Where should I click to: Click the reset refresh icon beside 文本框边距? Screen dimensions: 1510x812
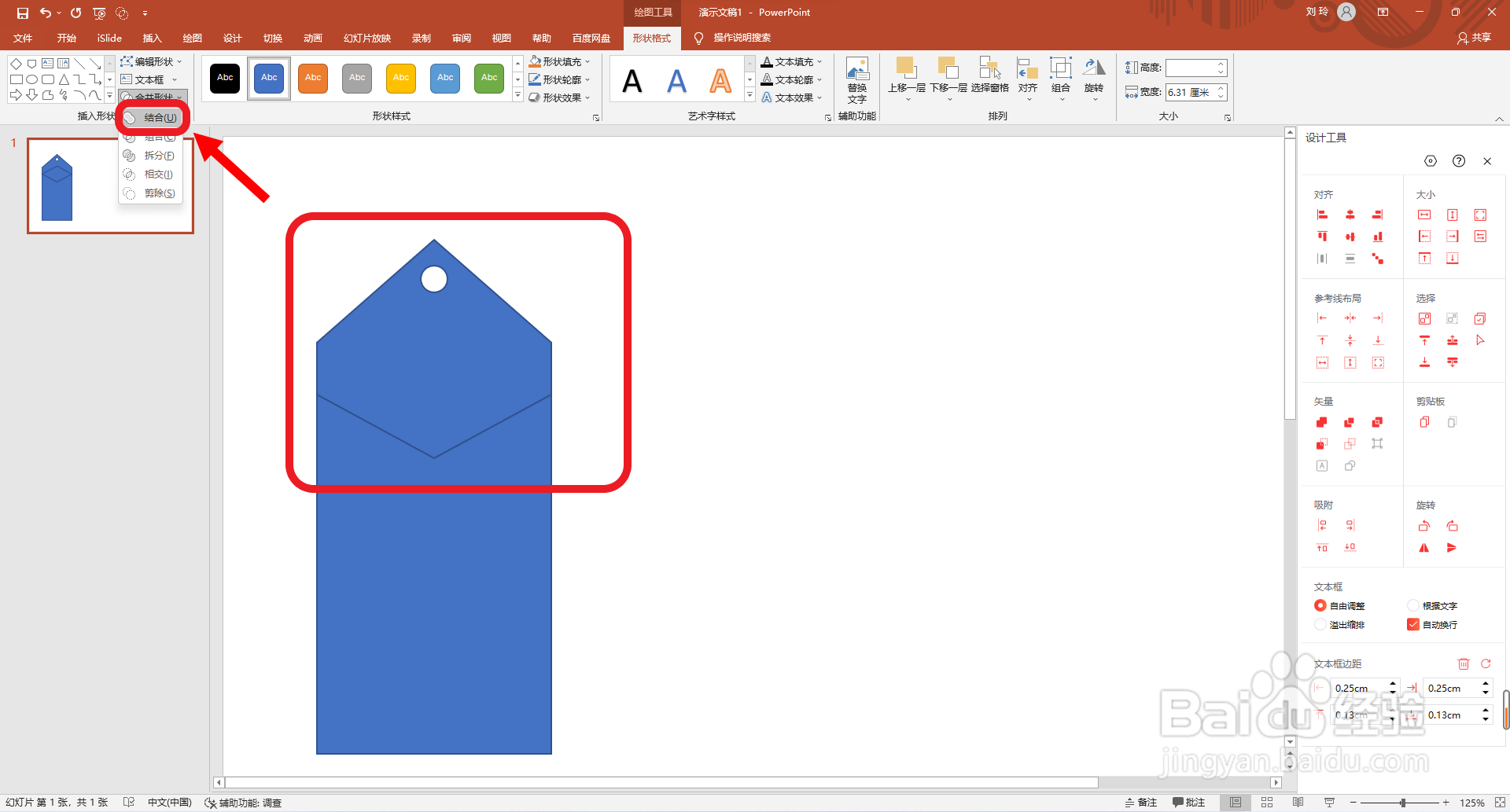1486,664
